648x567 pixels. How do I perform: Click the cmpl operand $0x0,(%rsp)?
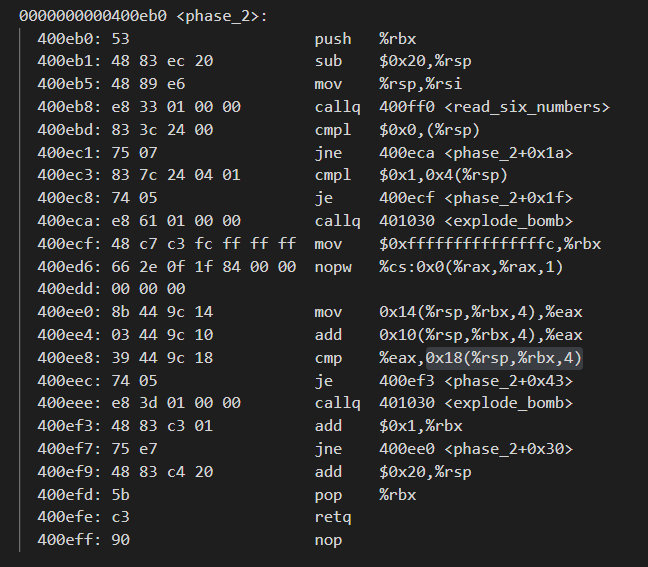[430, 130]
